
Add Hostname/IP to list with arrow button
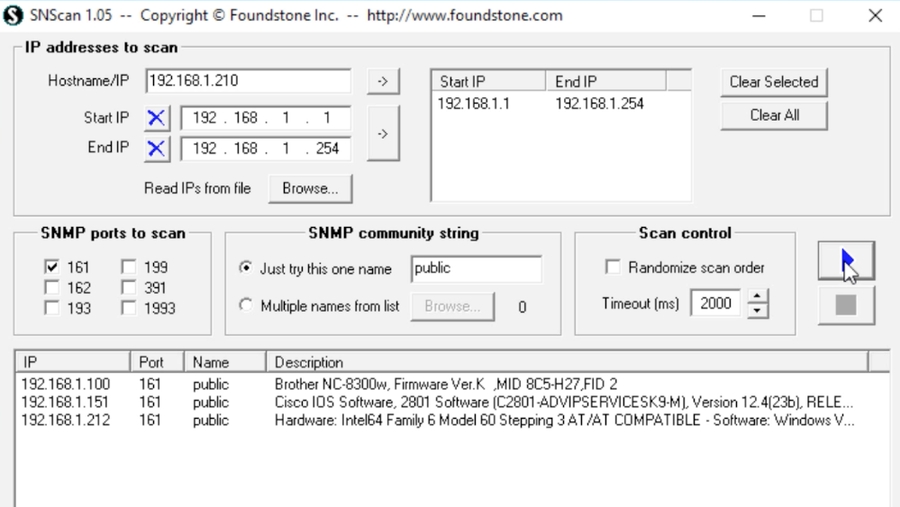(x=382, y=81)
